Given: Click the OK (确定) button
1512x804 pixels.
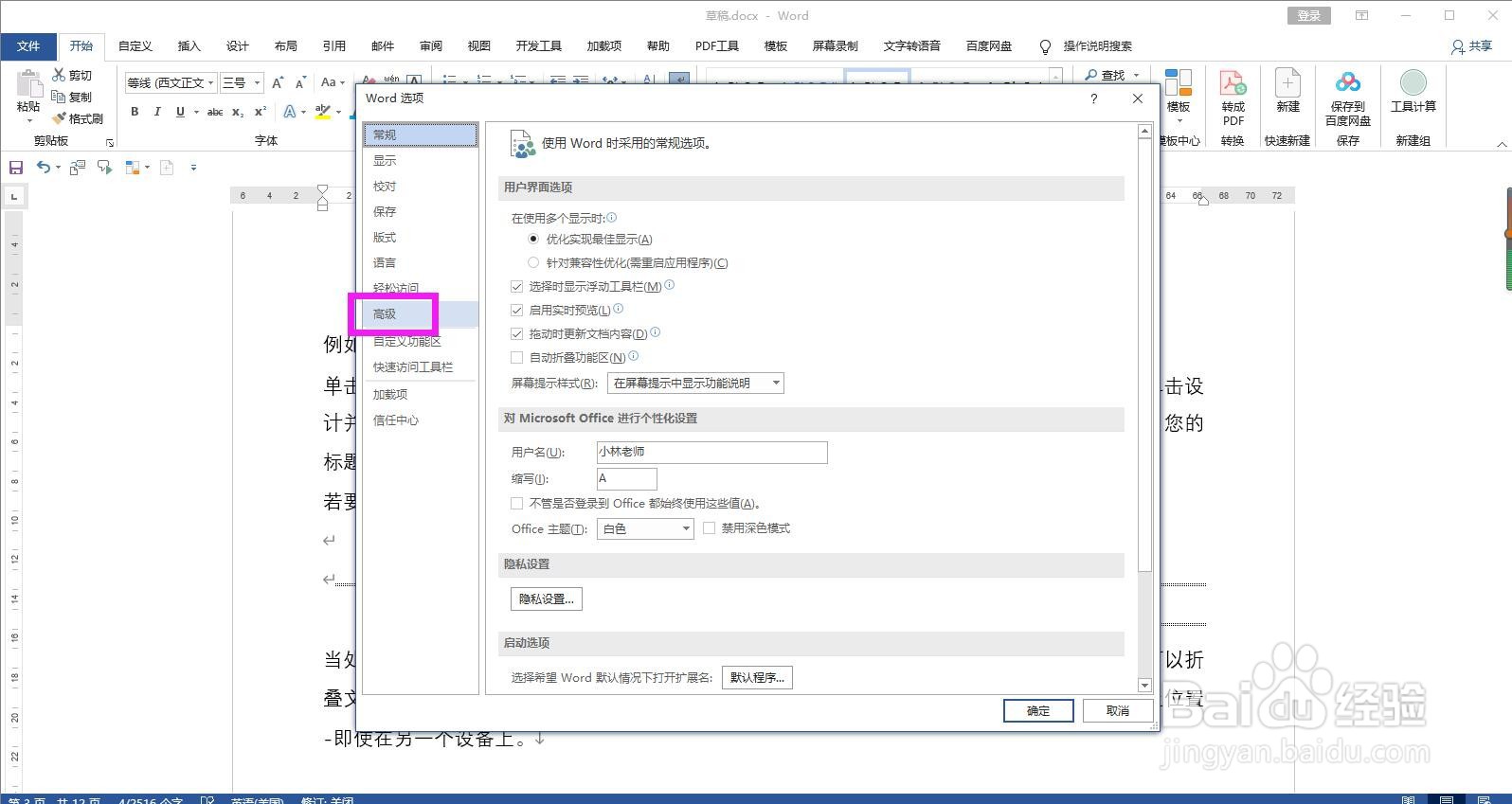Looking at the screenshot, I should 1038,710.
